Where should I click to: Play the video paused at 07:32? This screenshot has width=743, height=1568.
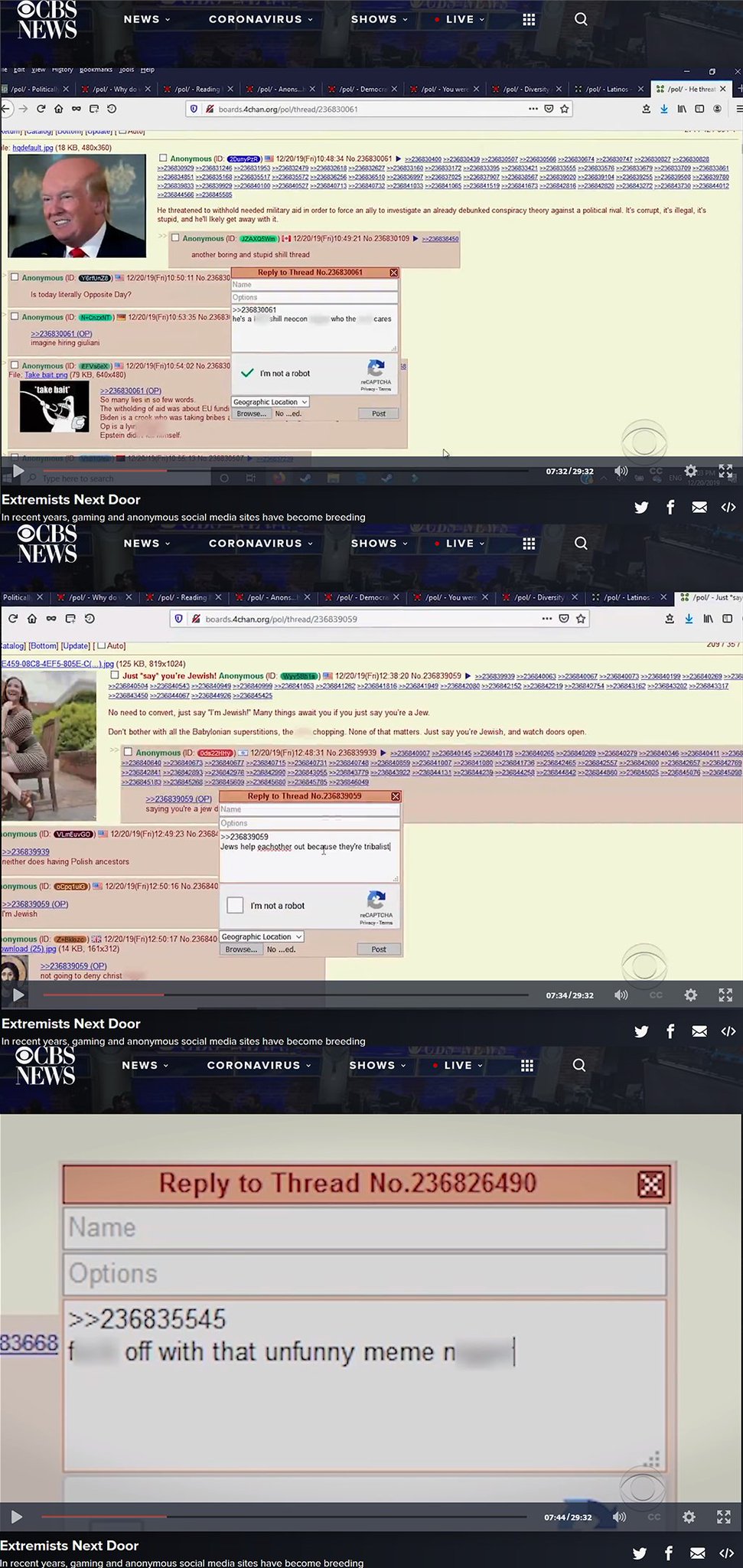coord(18,471)
